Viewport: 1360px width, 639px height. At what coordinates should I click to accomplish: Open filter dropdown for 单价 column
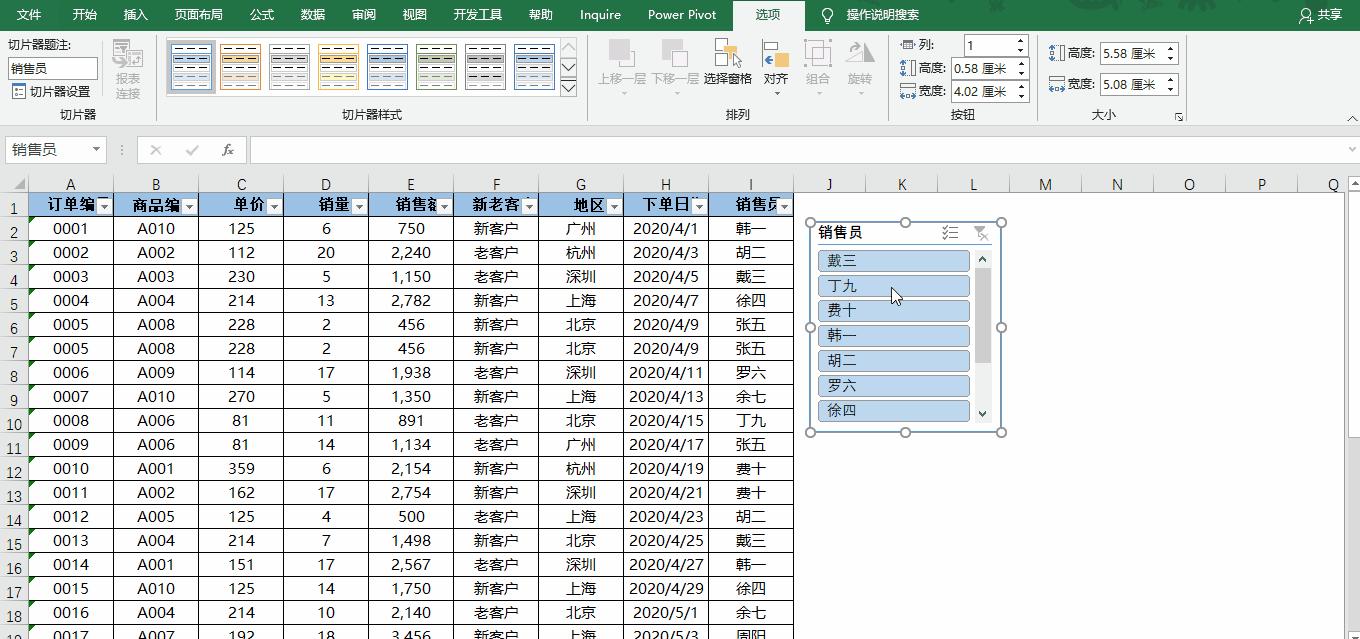(274, 206)
